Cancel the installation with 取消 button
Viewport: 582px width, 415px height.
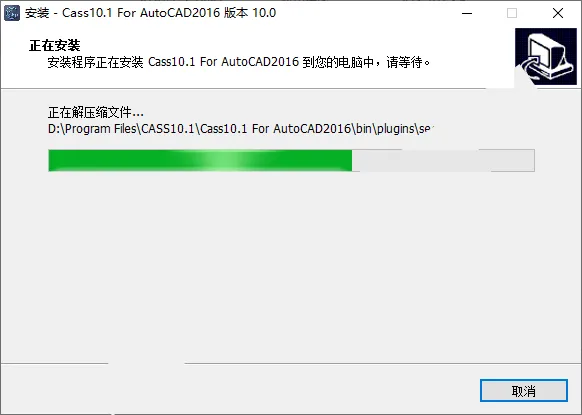point(524,391)
